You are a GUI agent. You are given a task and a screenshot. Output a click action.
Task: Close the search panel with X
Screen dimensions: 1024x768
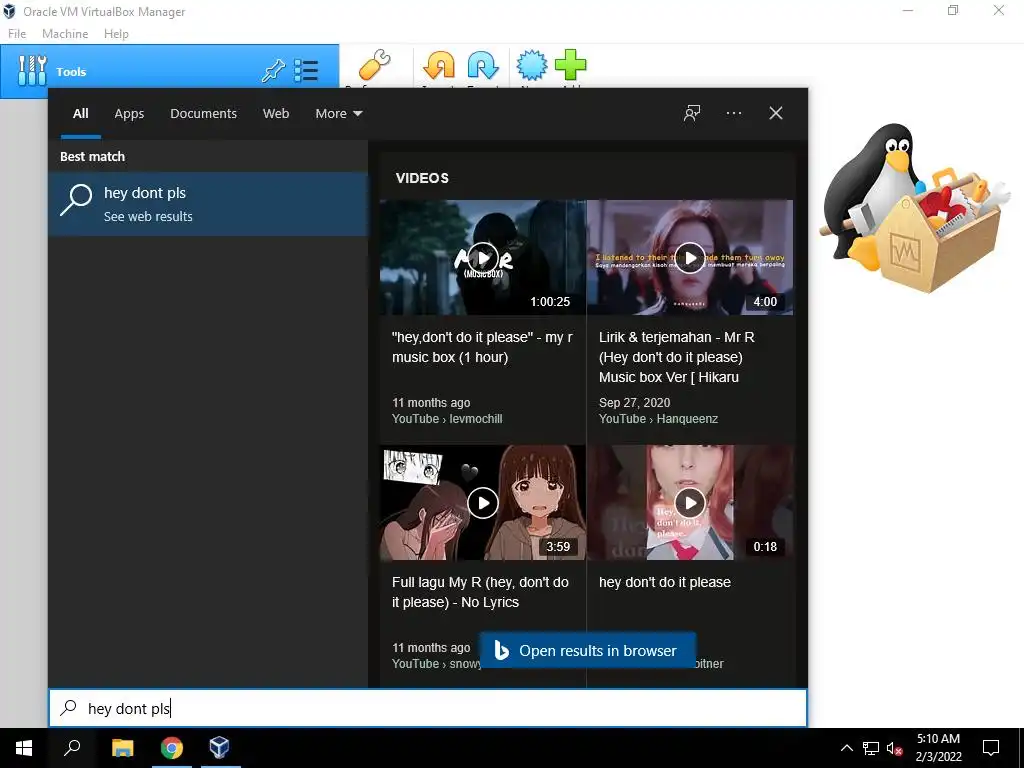(x=775, y=113)
